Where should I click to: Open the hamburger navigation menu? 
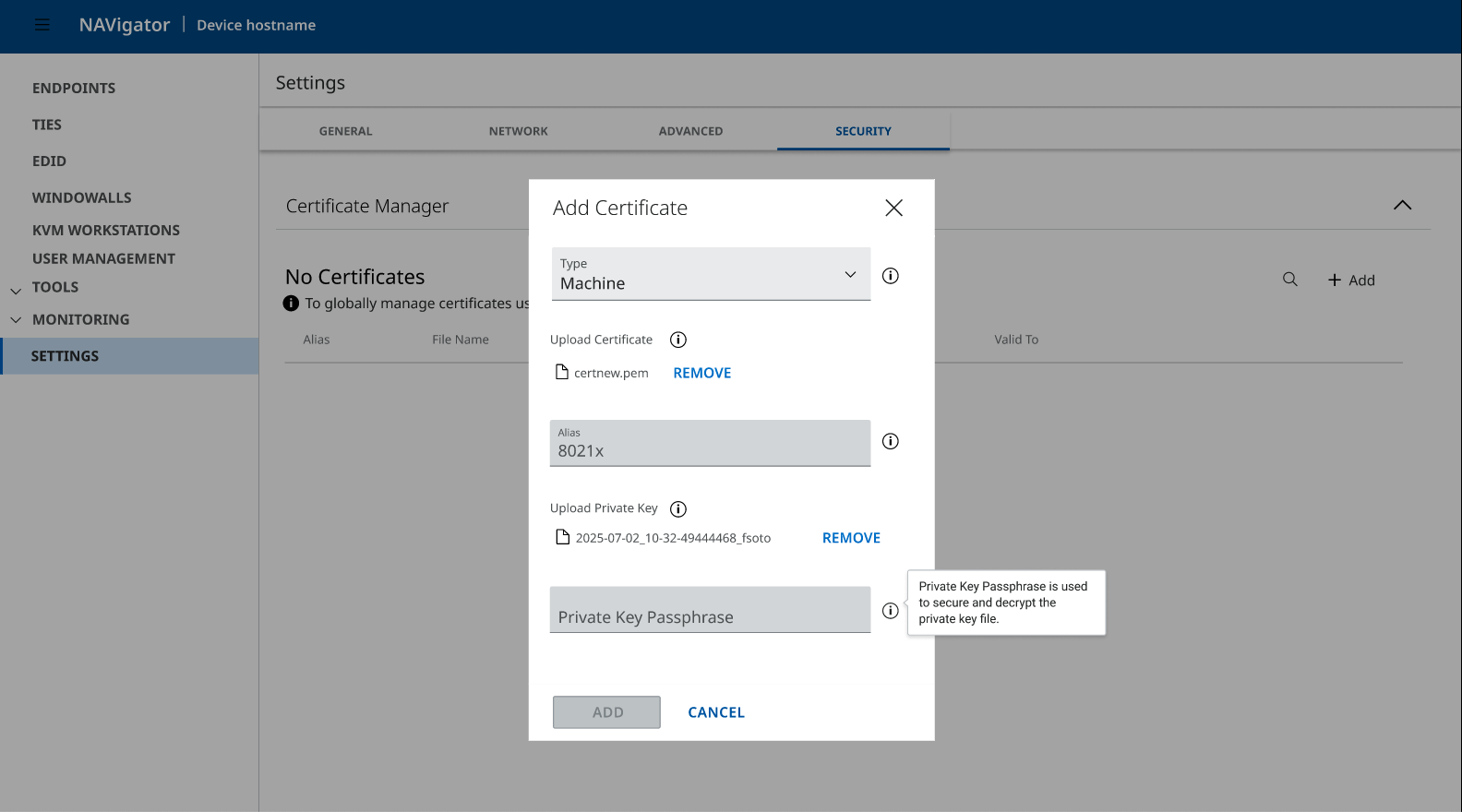[x=42, y=25]
